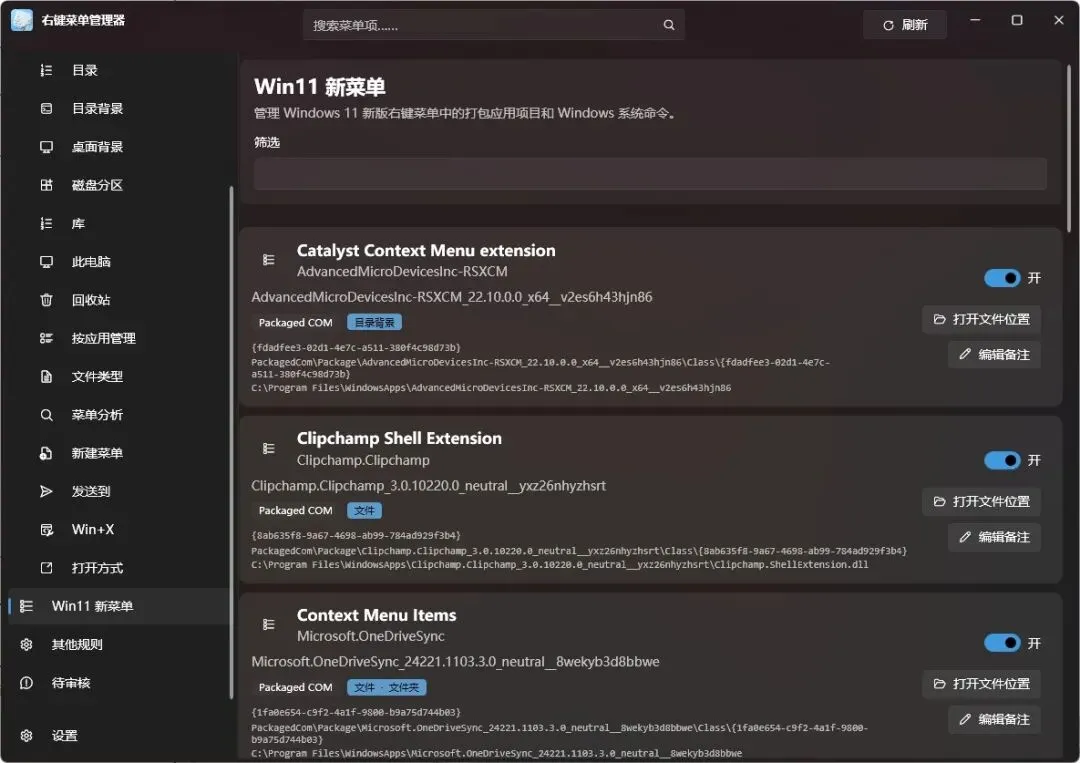This screenshot has height=763, width=1080.
Task: Click the 其他规则 gear icon
Action: [26, 645]
